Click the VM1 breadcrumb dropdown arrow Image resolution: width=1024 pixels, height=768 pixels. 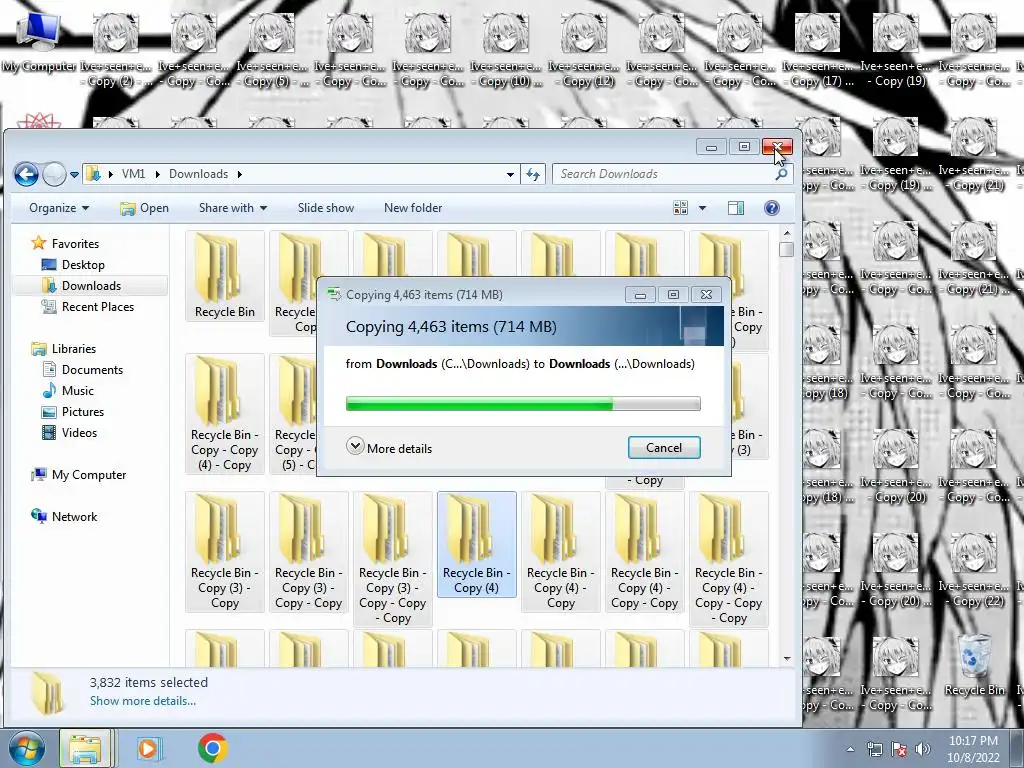157,174
